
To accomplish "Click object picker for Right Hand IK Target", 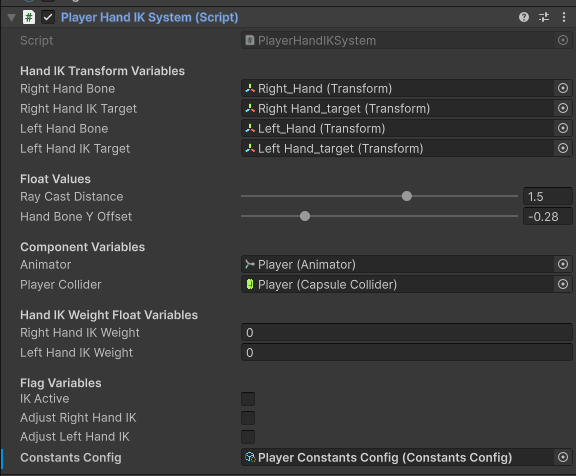I will [563, 108].
